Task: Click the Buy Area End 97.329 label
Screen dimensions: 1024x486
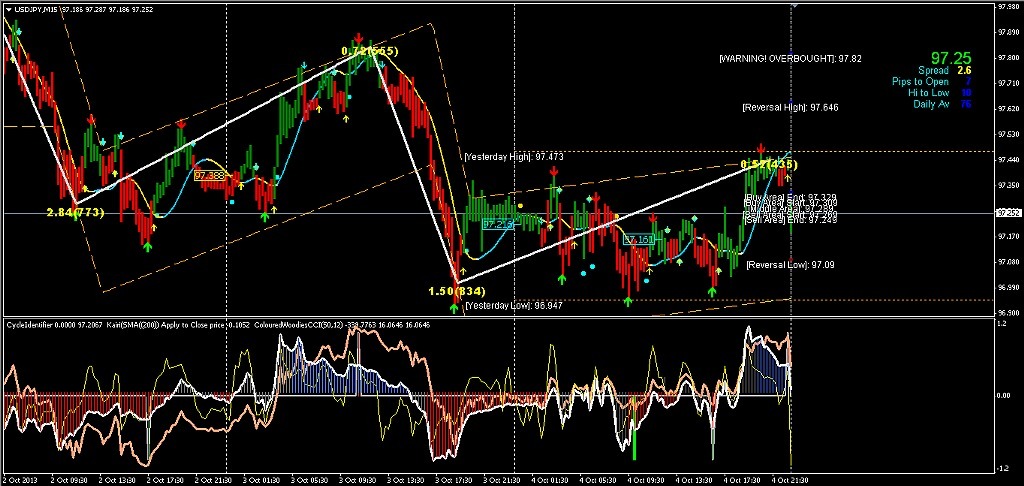Action: point(791,197)
